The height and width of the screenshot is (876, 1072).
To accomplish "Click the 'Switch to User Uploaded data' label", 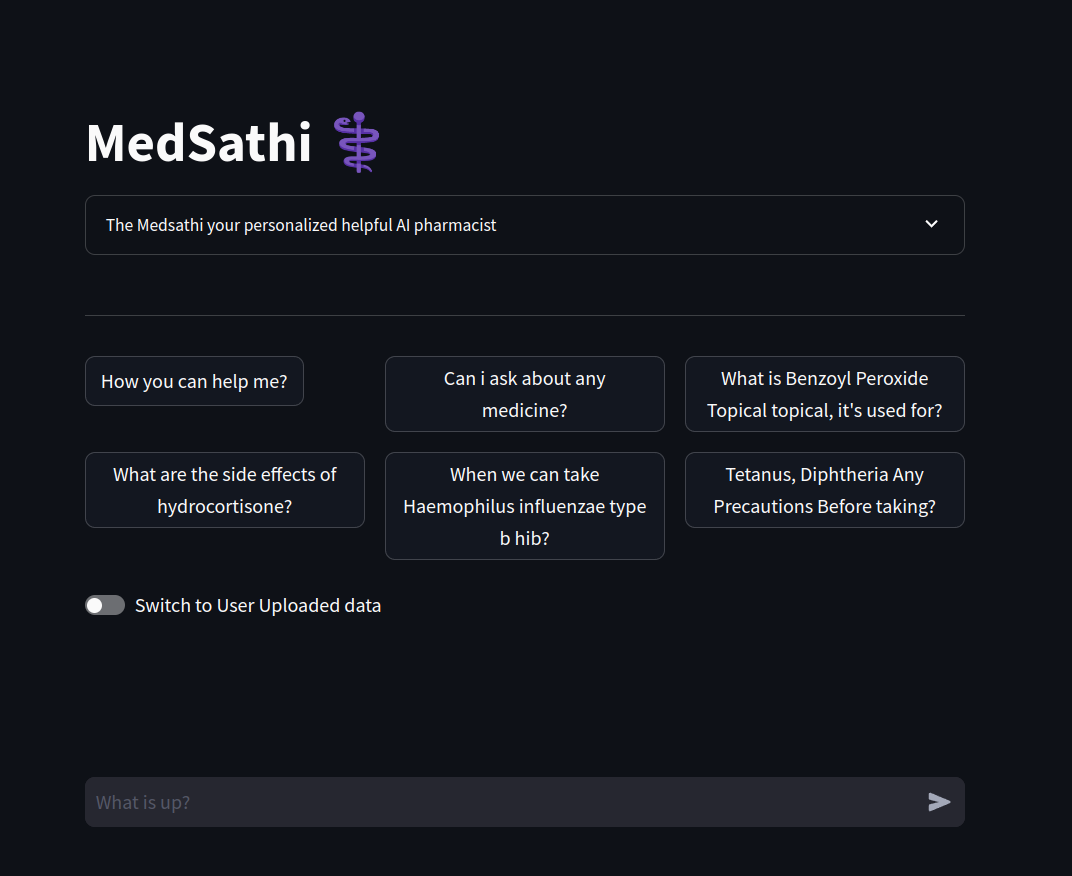I will pos(258,605).
